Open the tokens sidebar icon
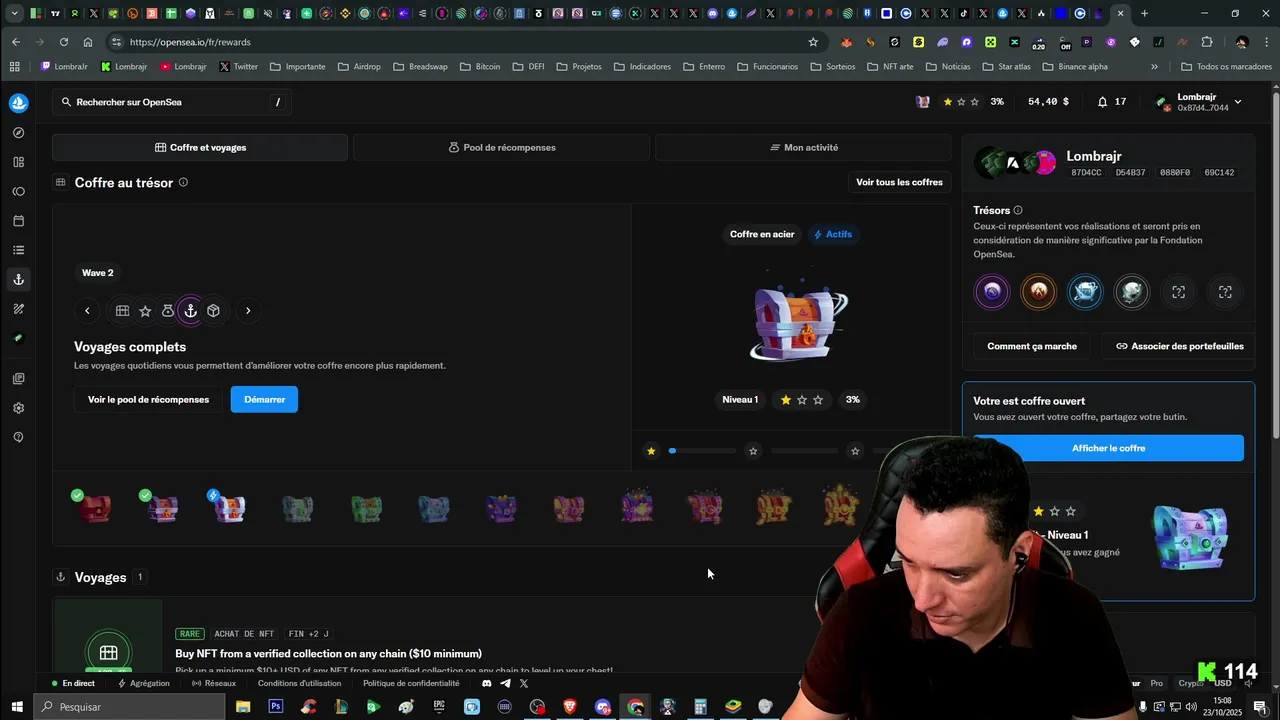Image resolution: width=1280 pixels, height=720 pixels. (18, 191)
